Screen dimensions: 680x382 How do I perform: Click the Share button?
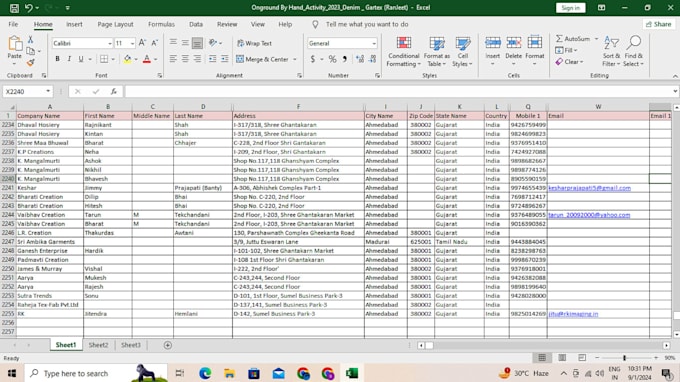(659, 24)
